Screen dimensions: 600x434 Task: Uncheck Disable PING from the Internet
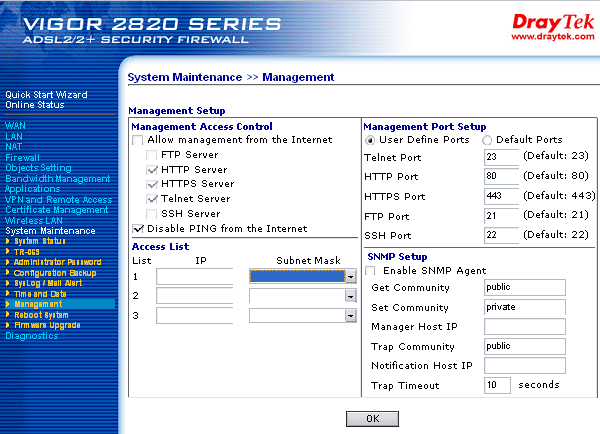coord(138,228)
